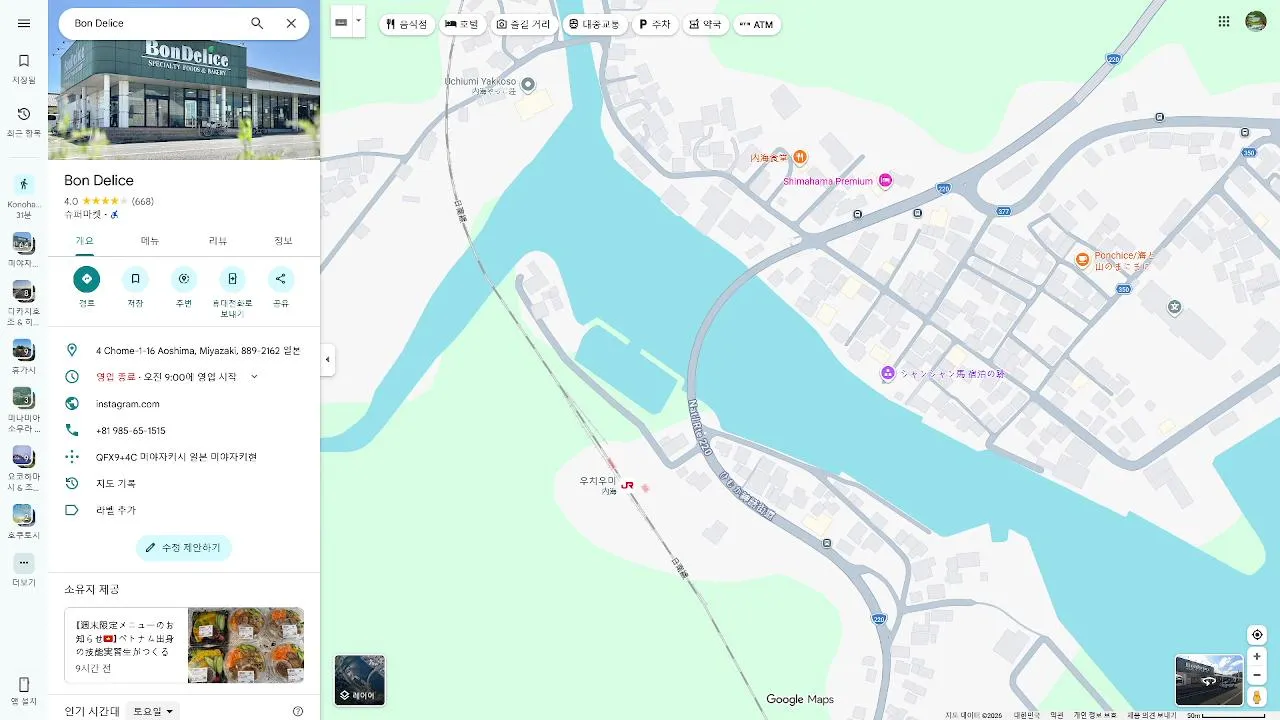Switch to About (정보) tab
Screen dimensions: 1280x720
(x=284, y=241)
